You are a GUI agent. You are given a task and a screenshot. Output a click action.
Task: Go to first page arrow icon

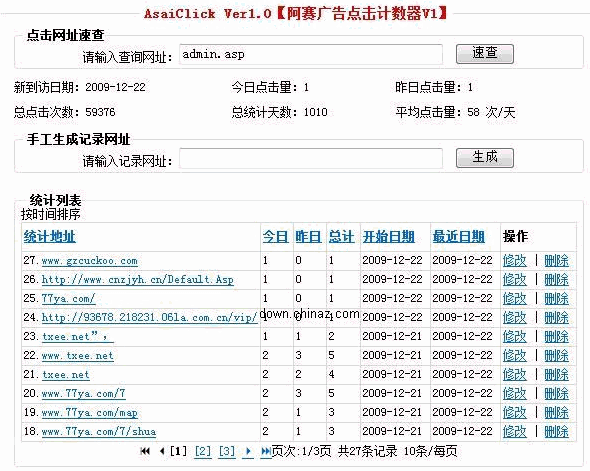[145, 451]
